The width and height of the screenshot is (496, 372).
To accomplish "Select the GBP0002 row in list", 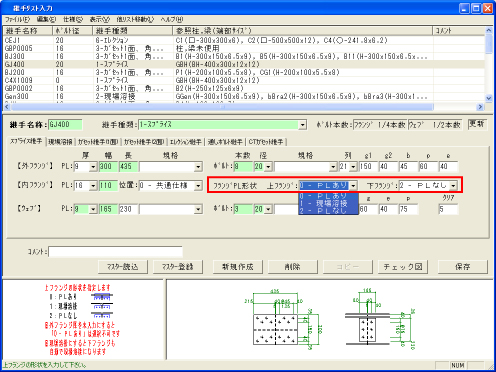I will pyautogui.click(x=243, y=88).
